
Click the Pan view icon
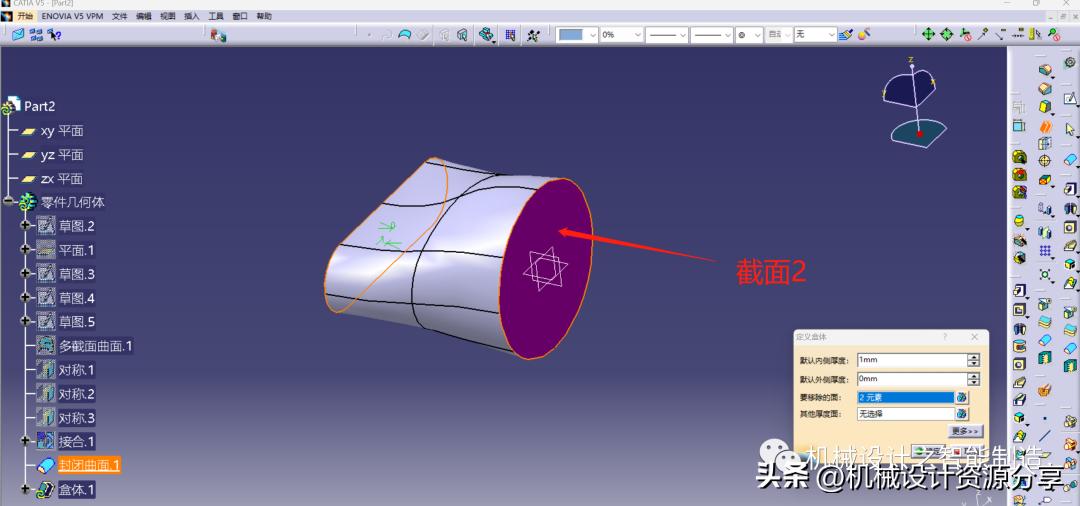click(x=946, y=34)
